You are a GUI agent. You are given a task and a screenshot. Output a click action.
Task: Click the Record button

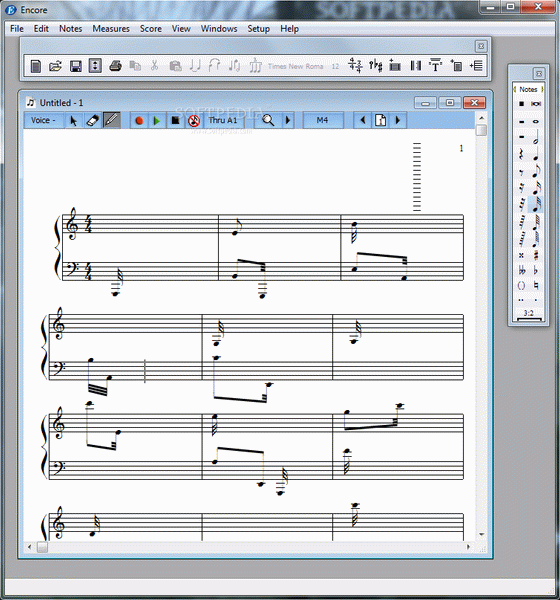pyautogui.click(x=139, y=121)
